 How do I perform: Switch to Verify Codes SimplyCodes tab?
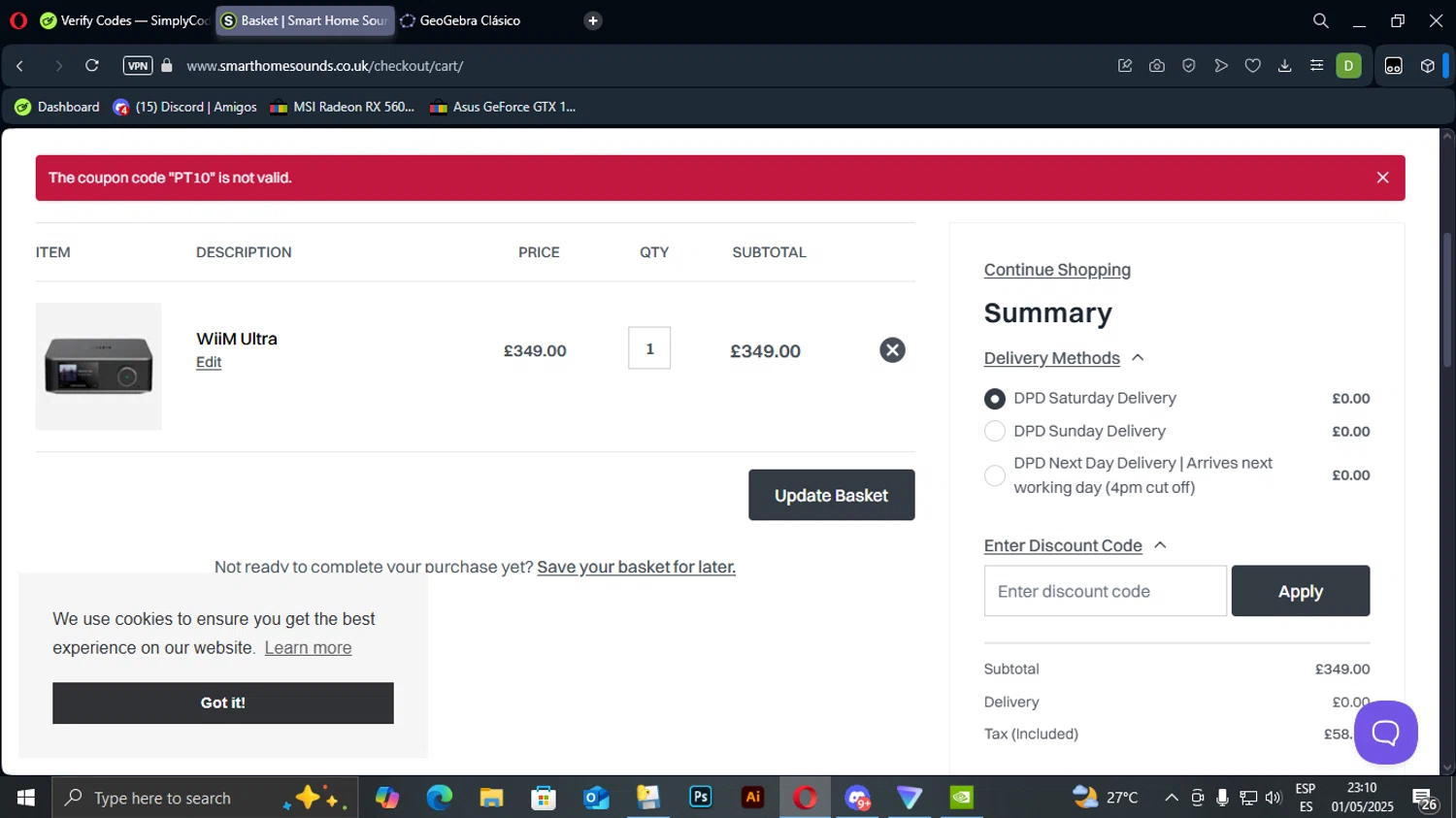[124, 20]
